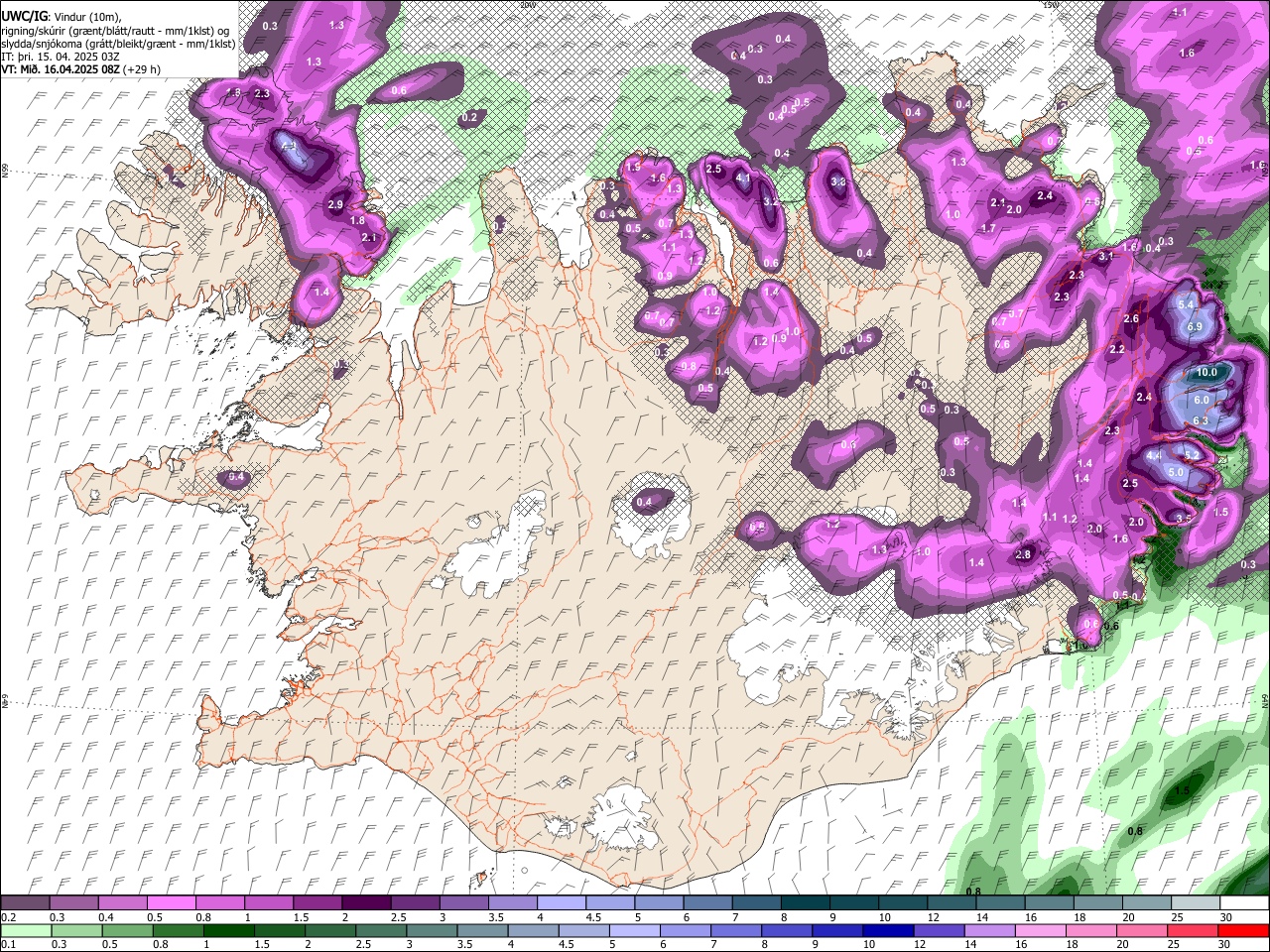Image resolution: width=1270 pixels, height=952 pixels.
Task: Pick dark green 1 swatch in bottom scale
Action: (x=227, y=930)
